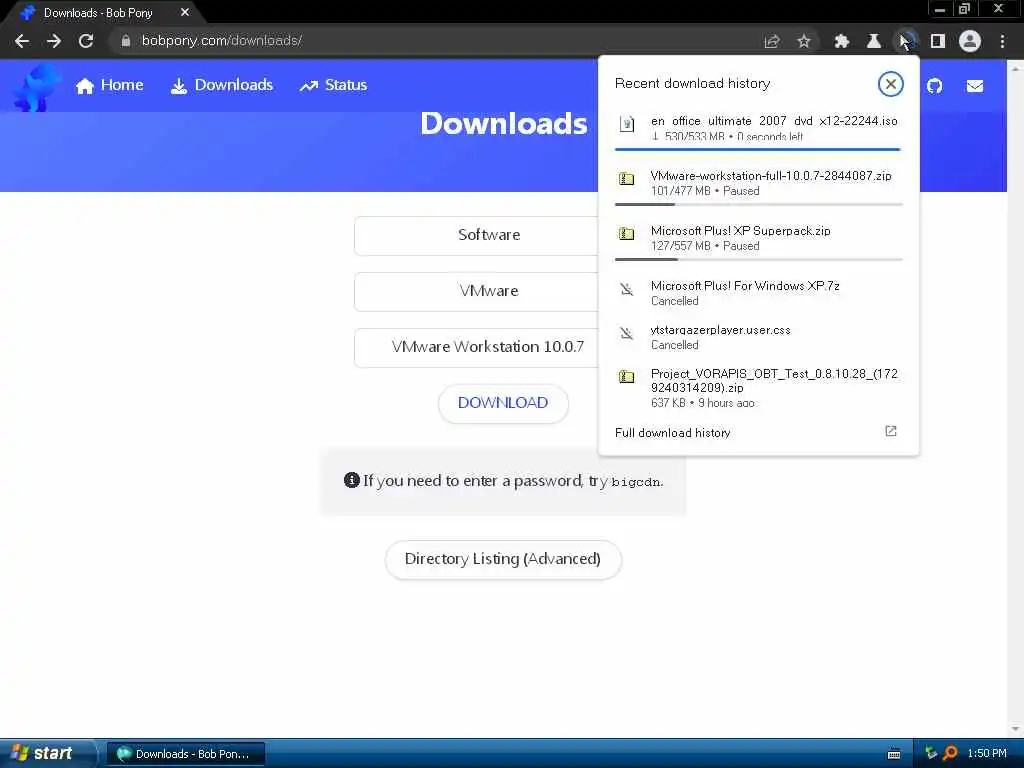Close the Downloads - Bob Pony tab
The height and width of the screenshot is (768, 1024).
click(185, 12)
